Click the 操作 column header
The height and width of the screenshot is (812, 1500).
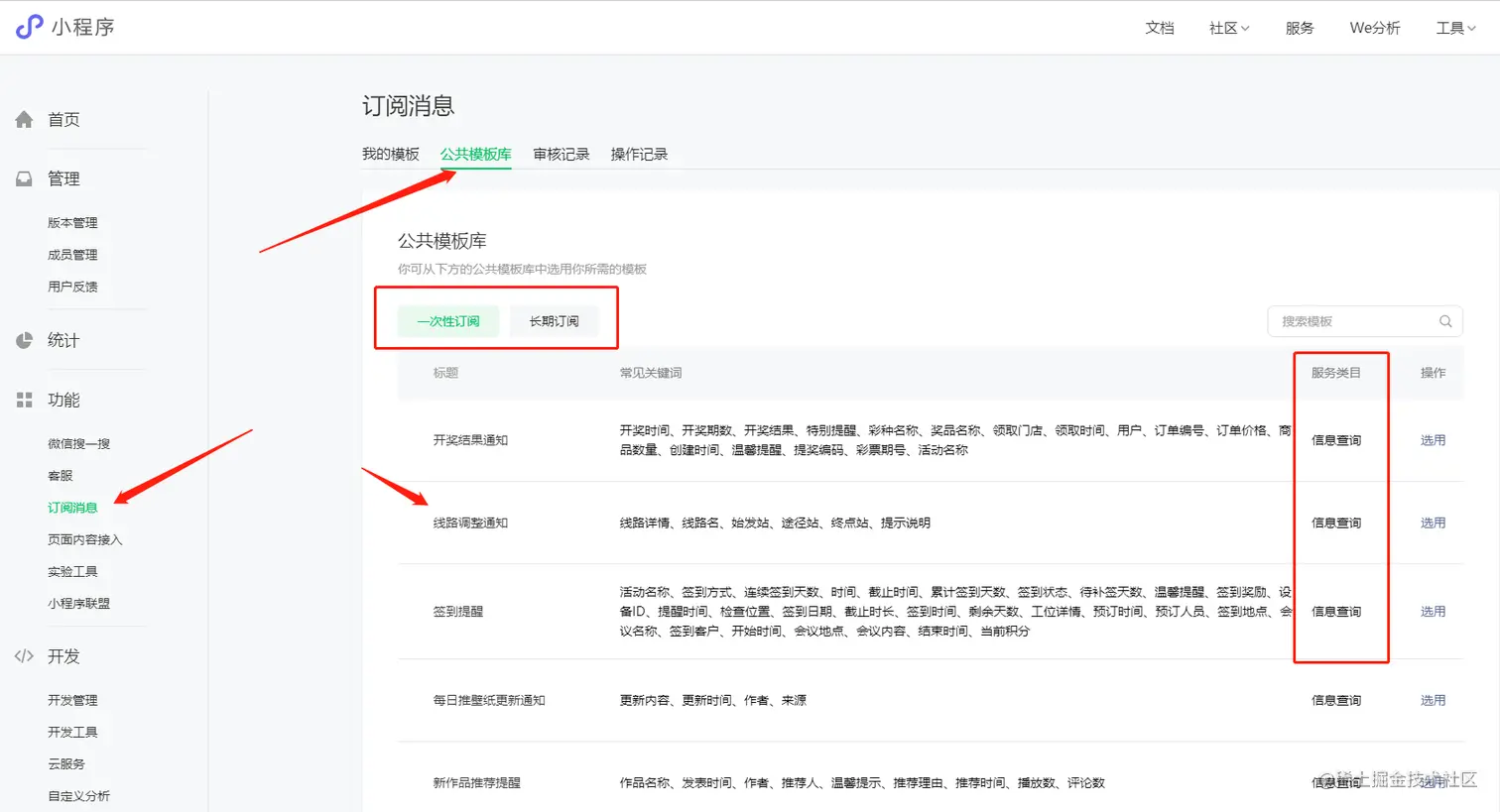(x=1433, y=373)
